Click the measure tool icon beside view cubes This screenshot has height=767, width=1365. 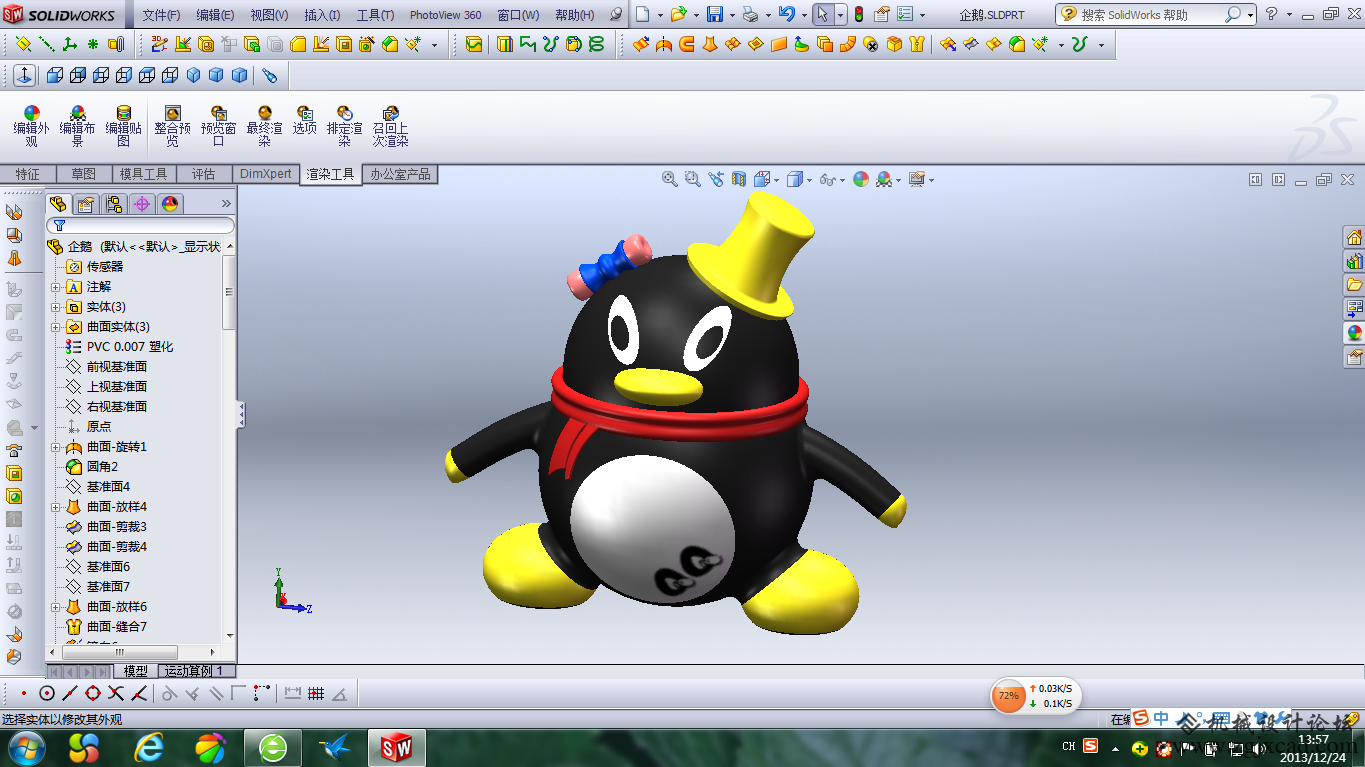pos(270,75)
